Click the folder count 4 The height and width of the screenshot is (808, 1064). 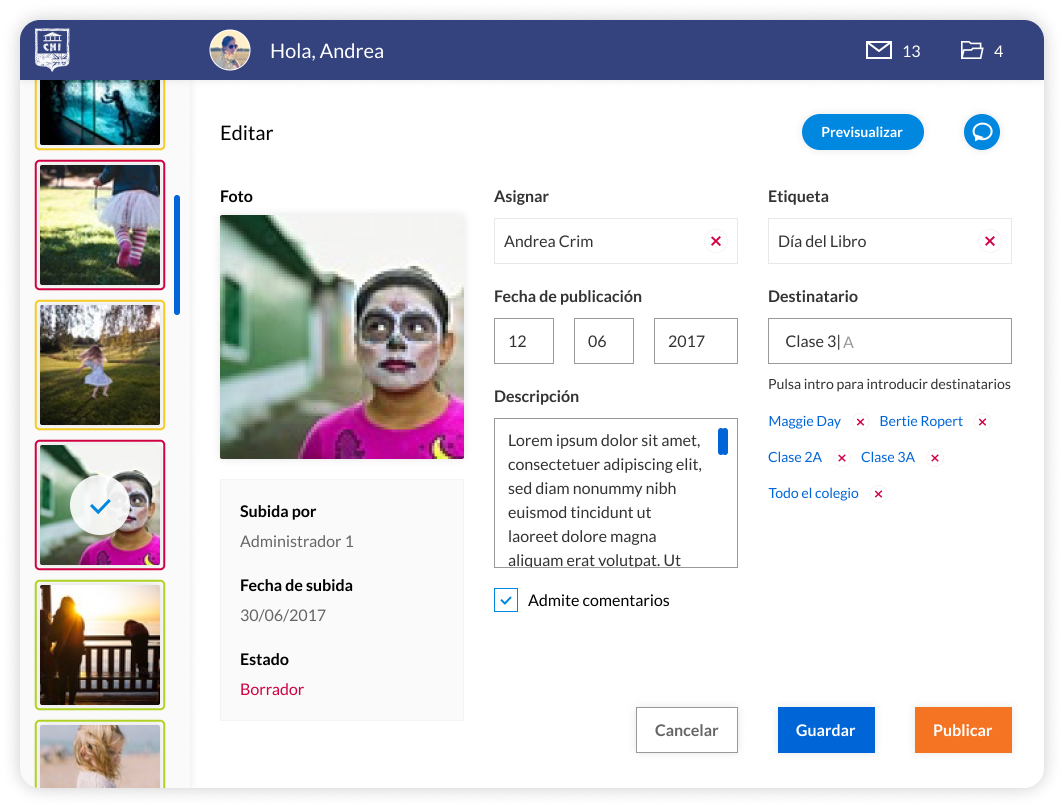click(x=998, y=52)
